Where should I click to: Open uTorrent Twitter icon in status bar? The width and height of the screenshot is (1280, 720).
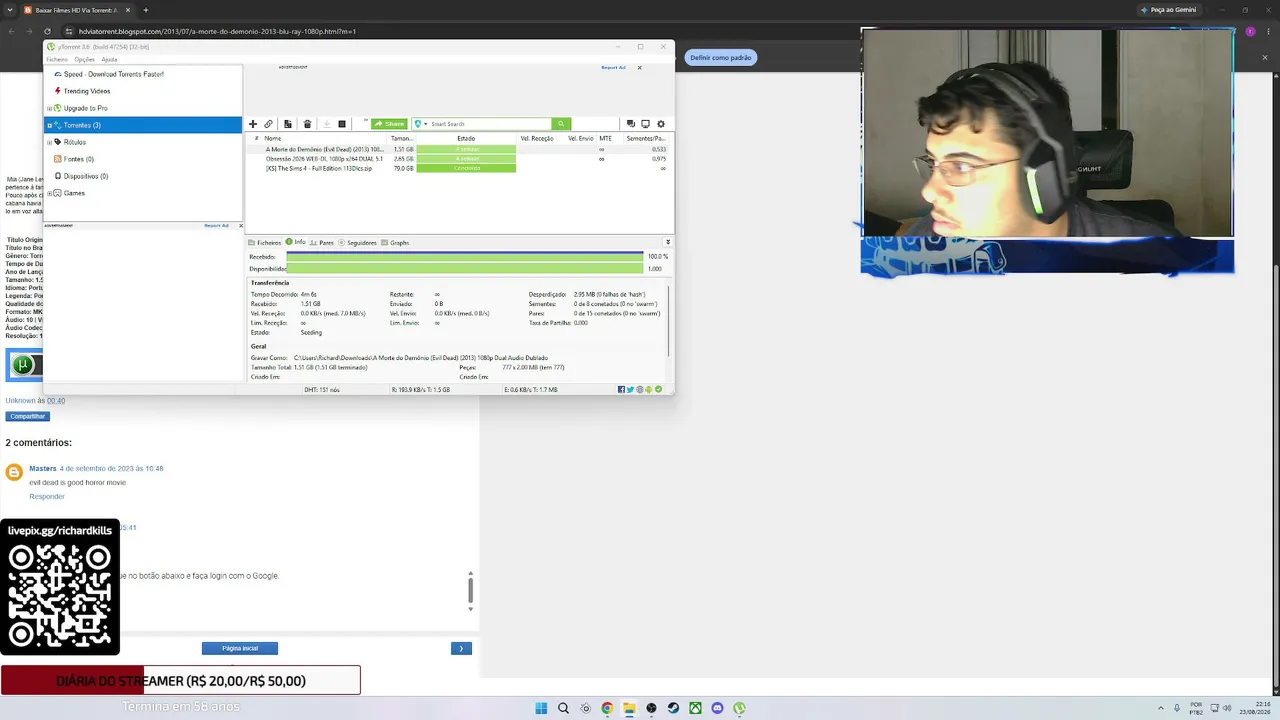pos(630,389)
